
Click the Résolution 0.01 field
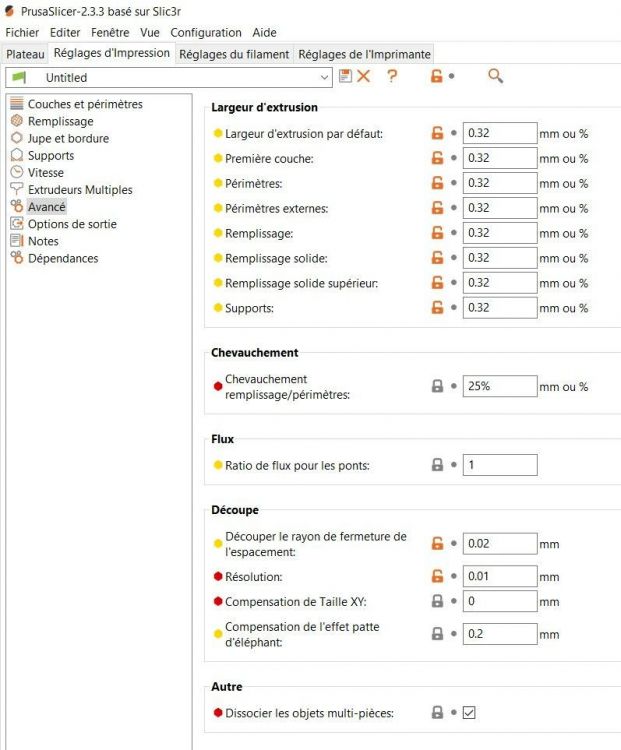(x=500, y=576)
